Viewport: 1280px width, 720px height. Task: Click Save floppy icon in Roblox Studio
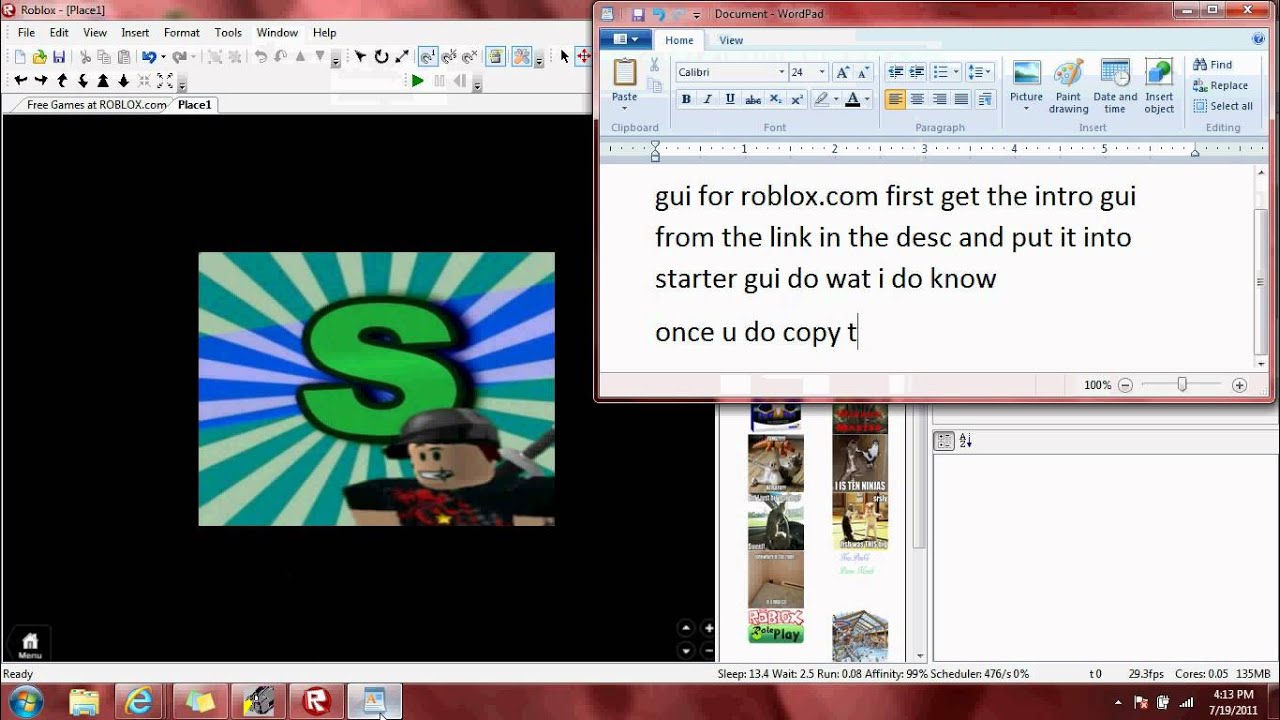[x=59, y=57]
